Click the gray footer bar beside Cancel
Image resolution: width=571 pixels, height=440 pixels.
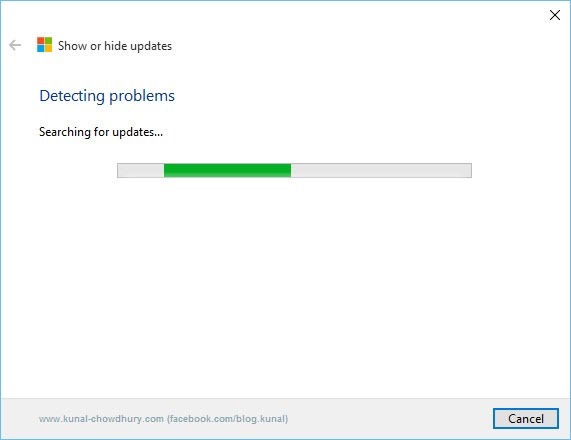(x=390, y=419)
